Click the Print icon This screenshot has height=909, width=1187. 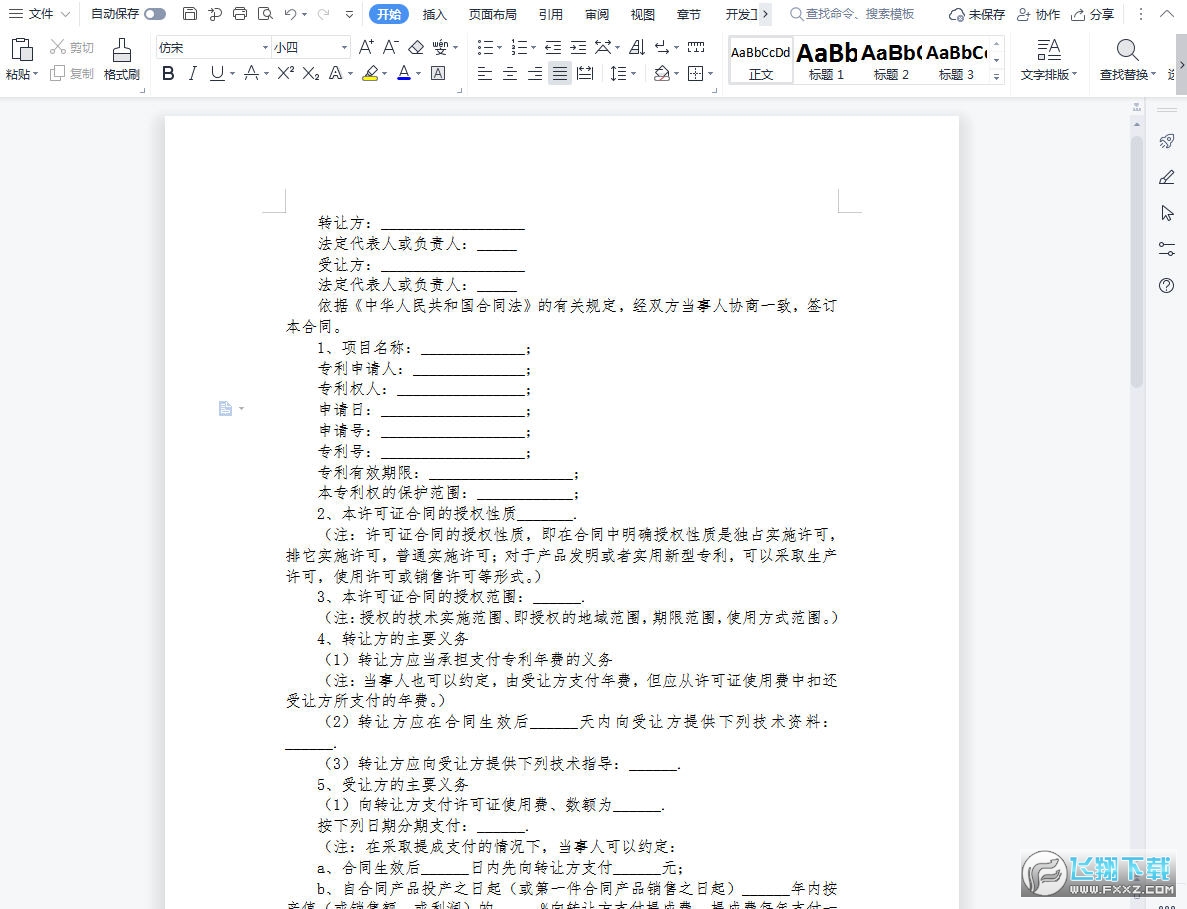(x=240, y=14)
